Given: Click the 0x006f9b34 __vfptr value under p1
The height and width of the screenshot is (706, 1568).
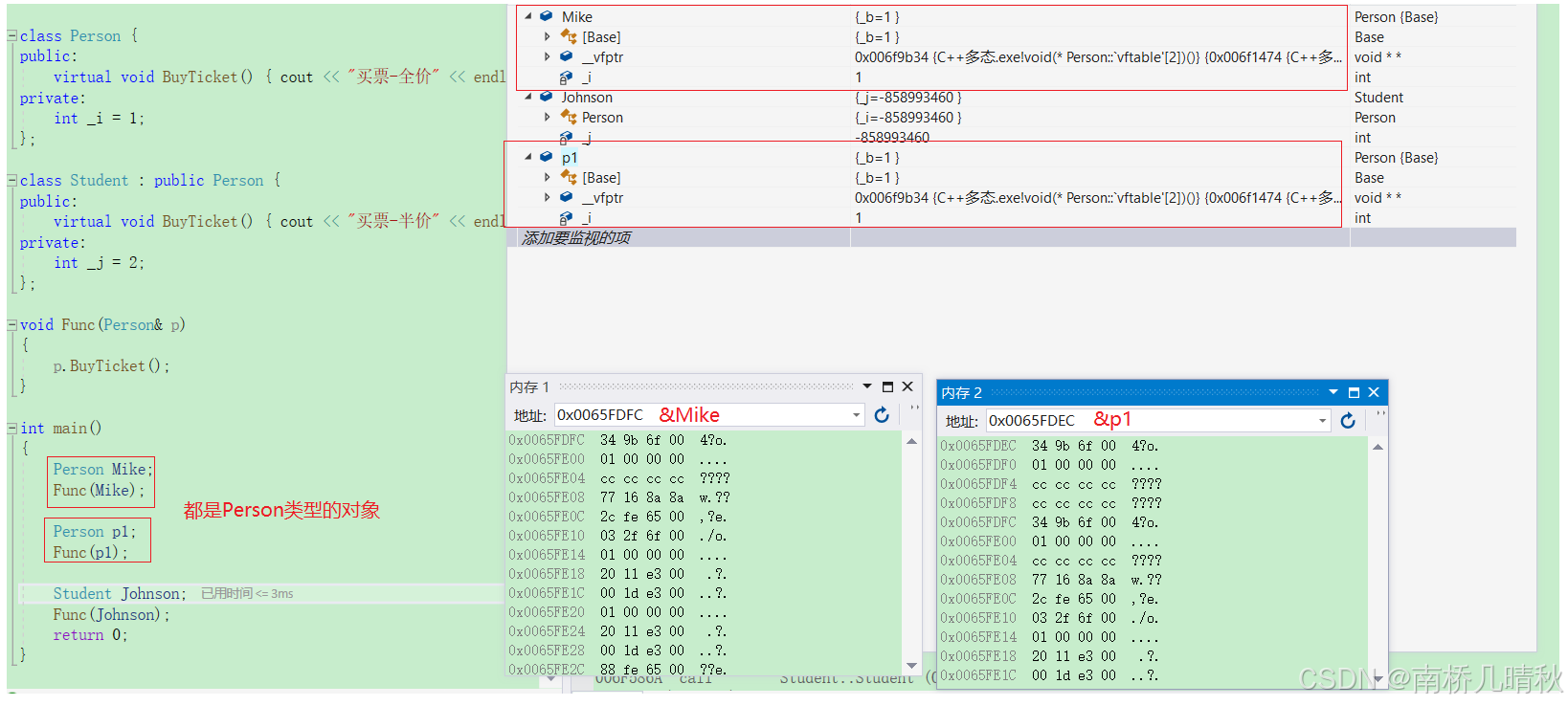Looking at the screenshot, I should click(x=1098, y=197).
